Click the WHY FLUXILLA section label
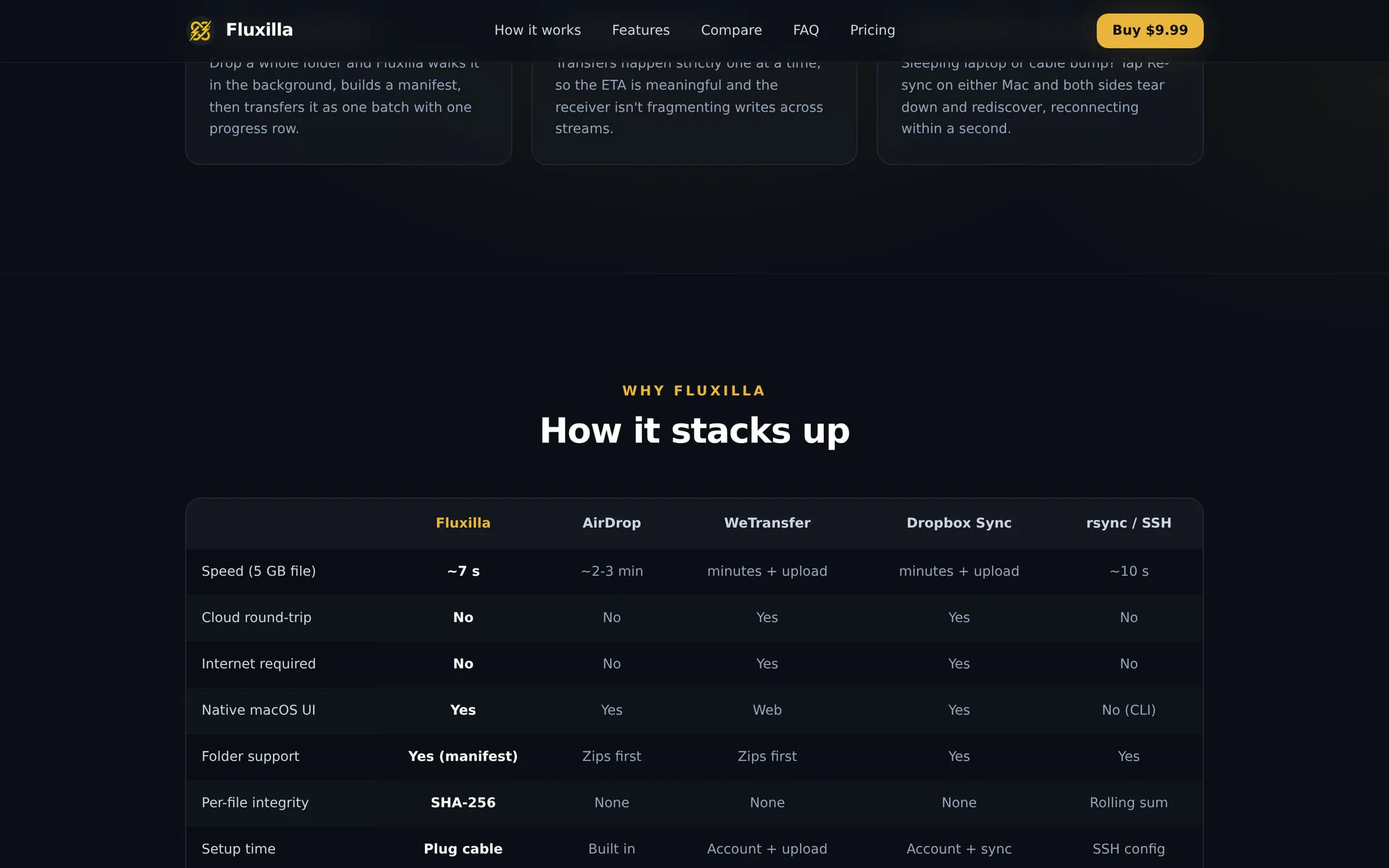The image size is (1389, 868). (x=694, y=391)
